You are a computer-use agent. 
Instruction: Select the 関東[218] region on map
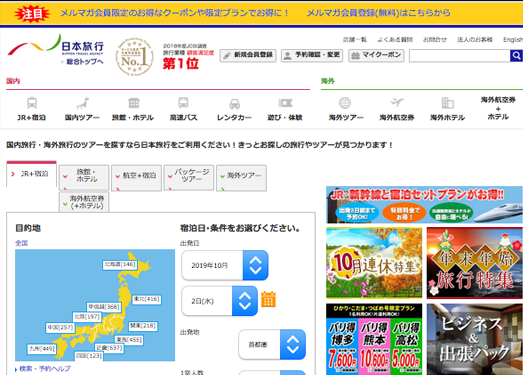click(x=143, y=326)
